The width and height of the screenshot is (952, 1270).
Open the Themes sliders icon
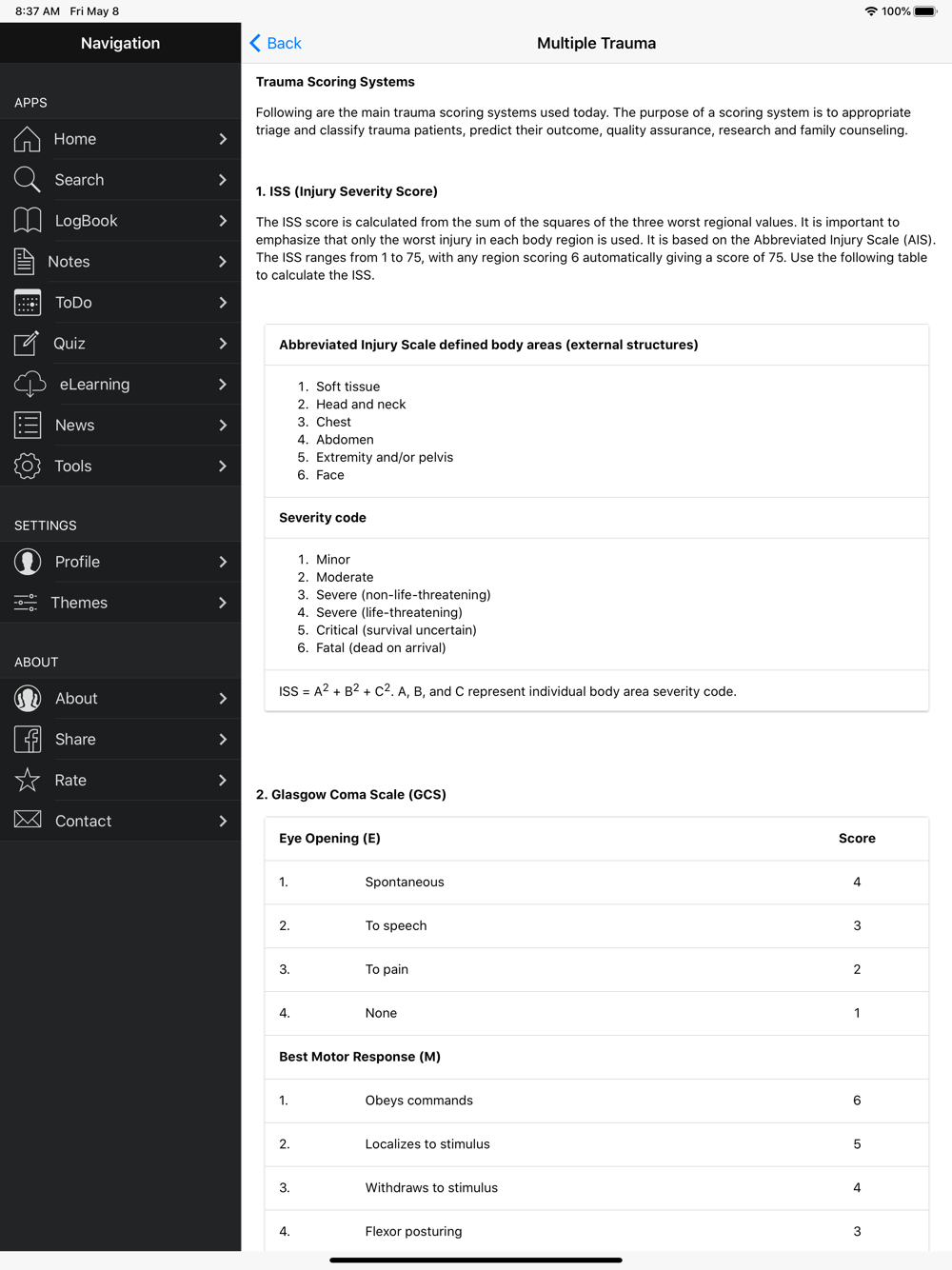coord(26,603)
